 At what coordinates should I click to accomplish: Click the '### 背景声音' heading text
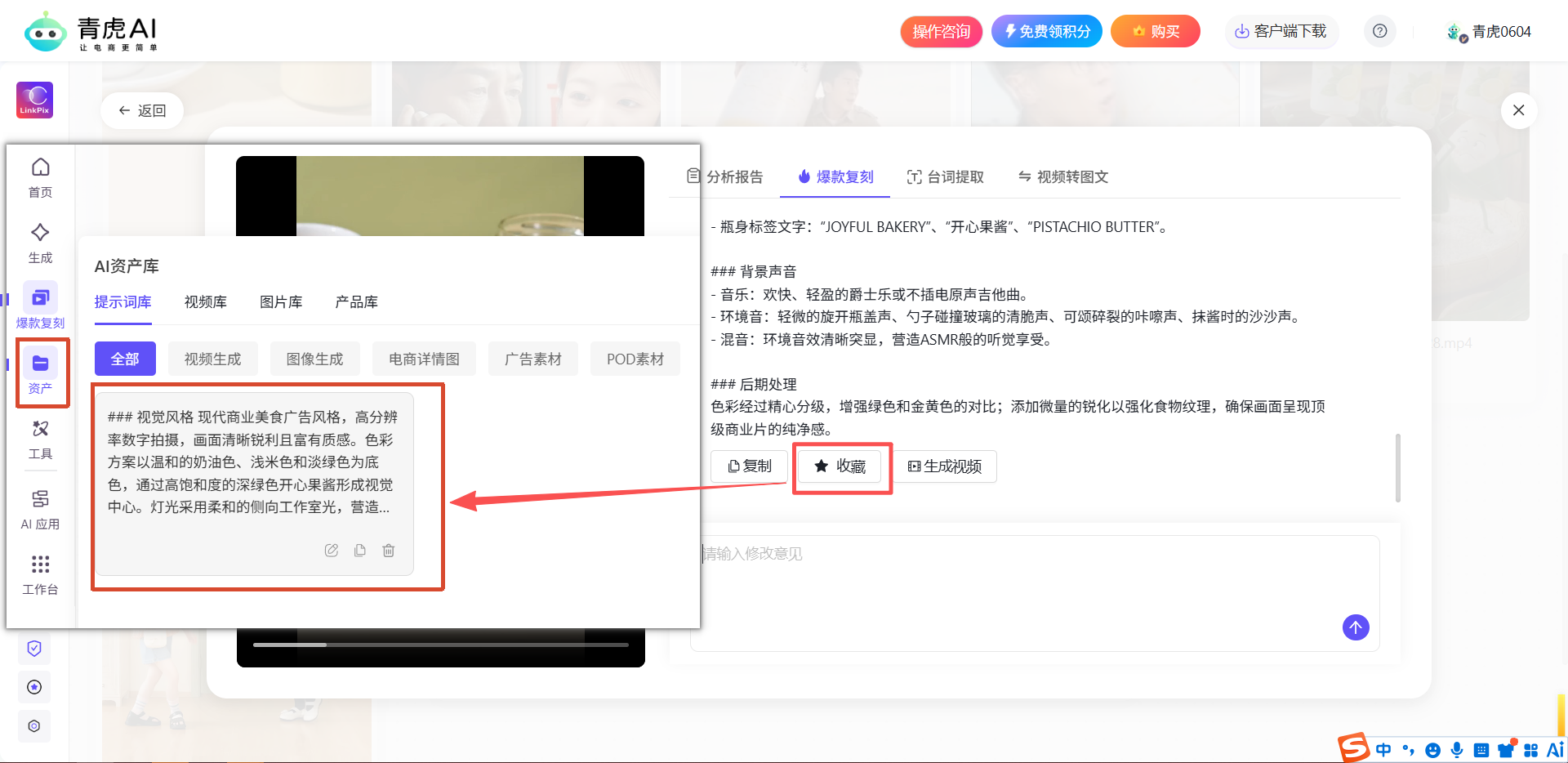753,272
